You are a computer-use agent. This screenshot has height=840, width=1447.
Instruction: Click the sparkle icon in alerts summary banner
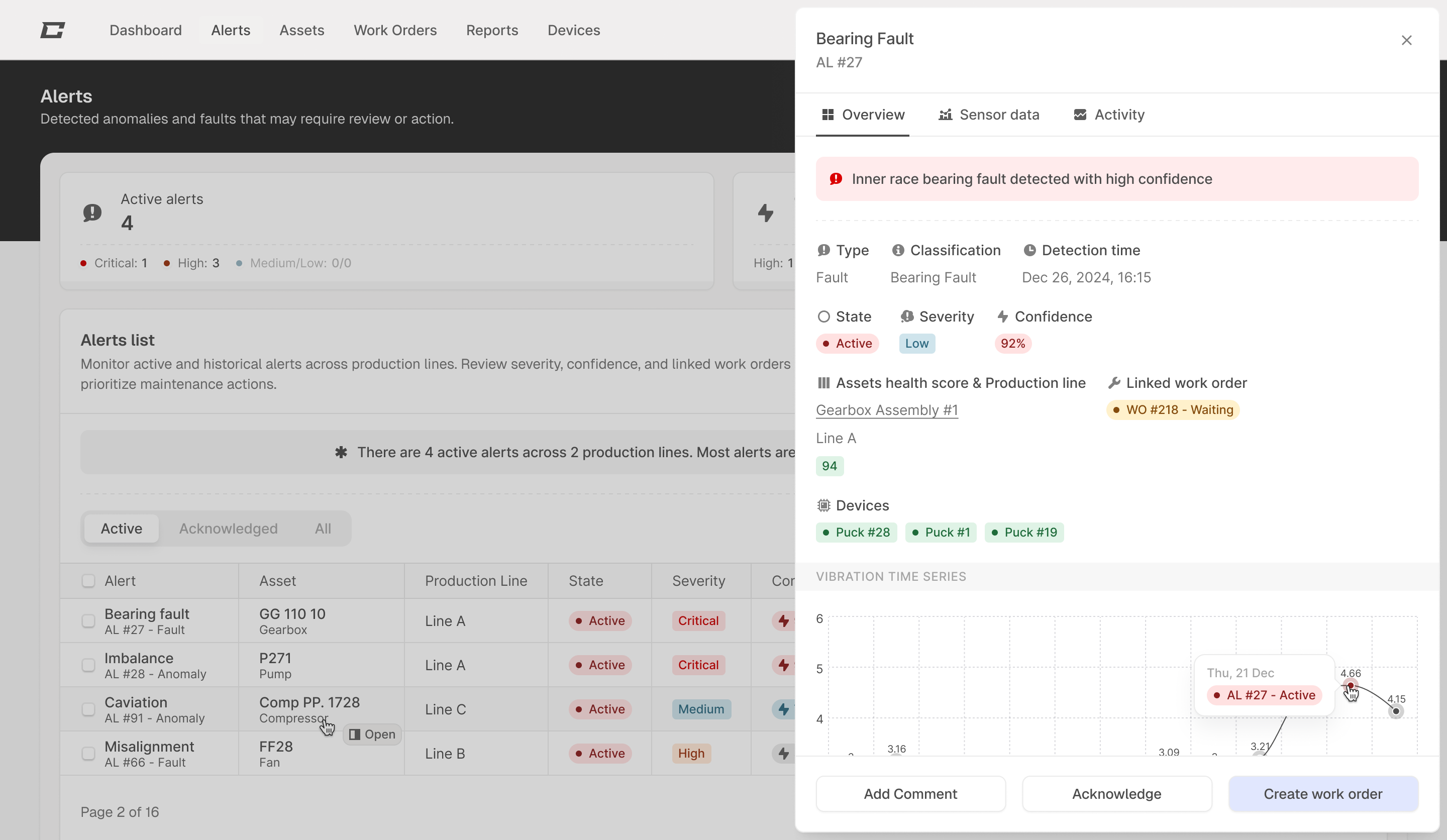point(341,453)
